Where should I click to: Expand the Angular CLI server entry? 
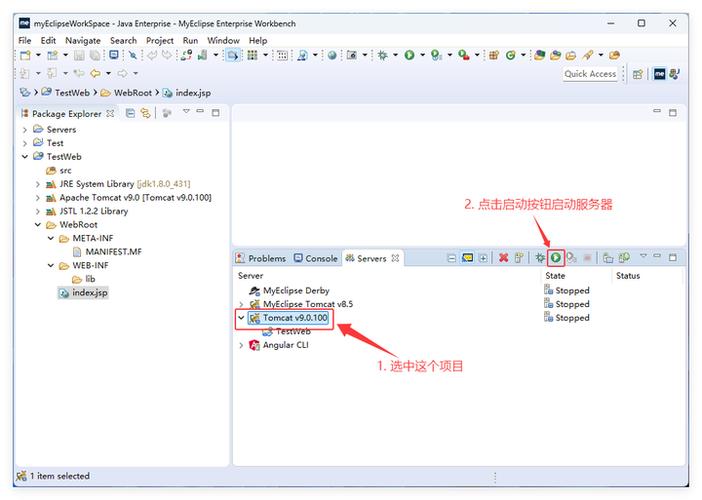241,345
